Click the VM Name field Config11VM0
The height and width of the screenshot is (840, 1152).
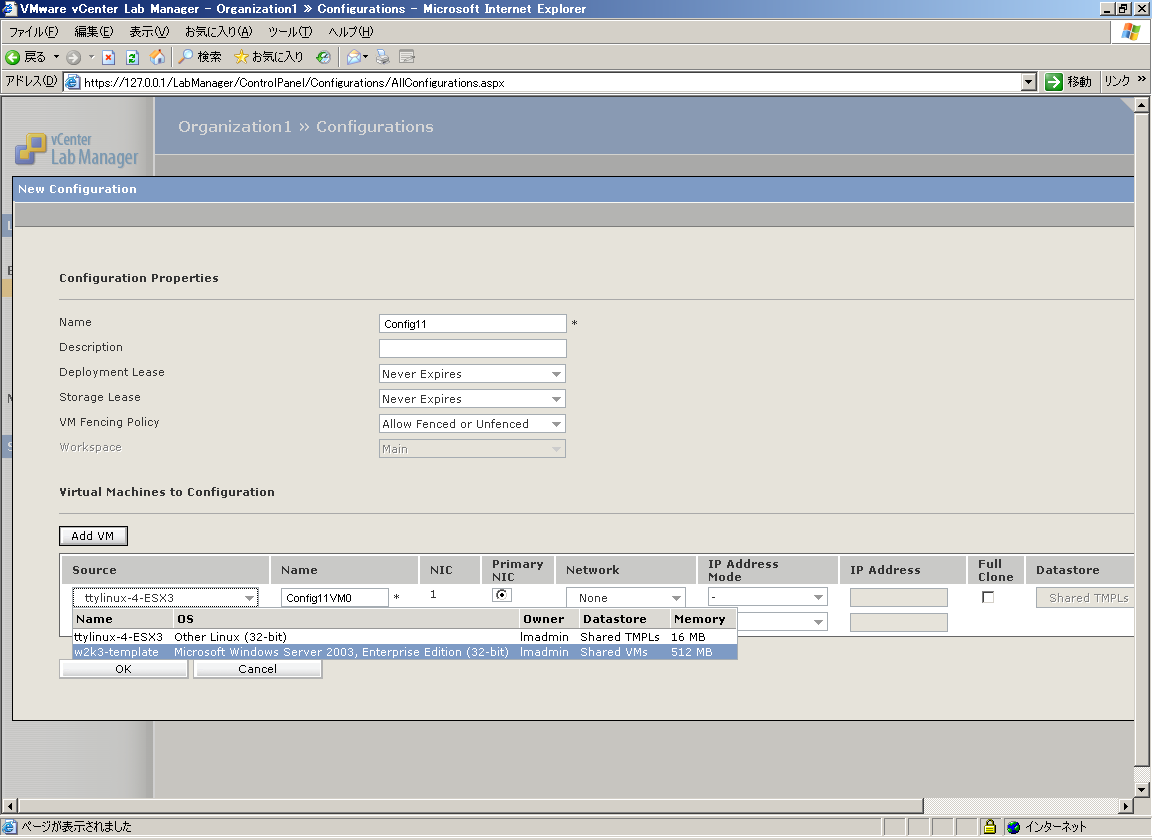coord(334,597)
